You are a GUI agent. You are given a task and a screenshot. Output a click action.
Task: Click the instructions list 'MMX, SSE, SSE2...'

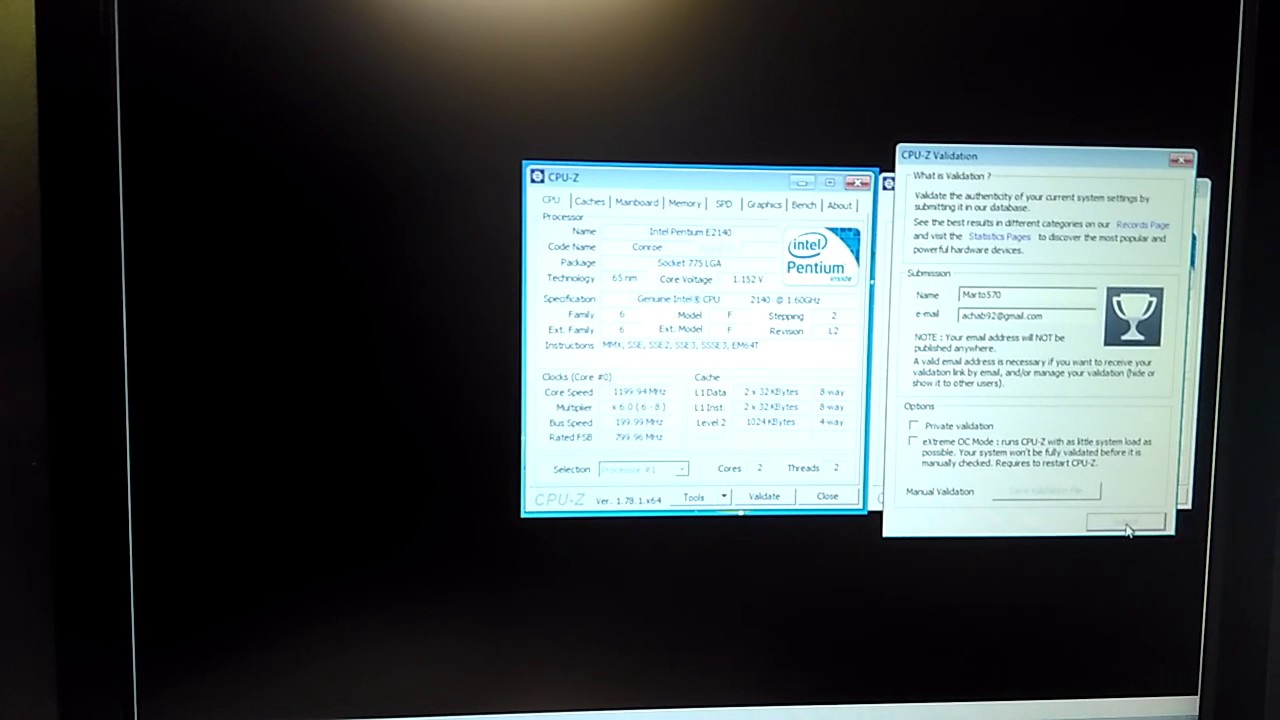(x=680, y=345)
